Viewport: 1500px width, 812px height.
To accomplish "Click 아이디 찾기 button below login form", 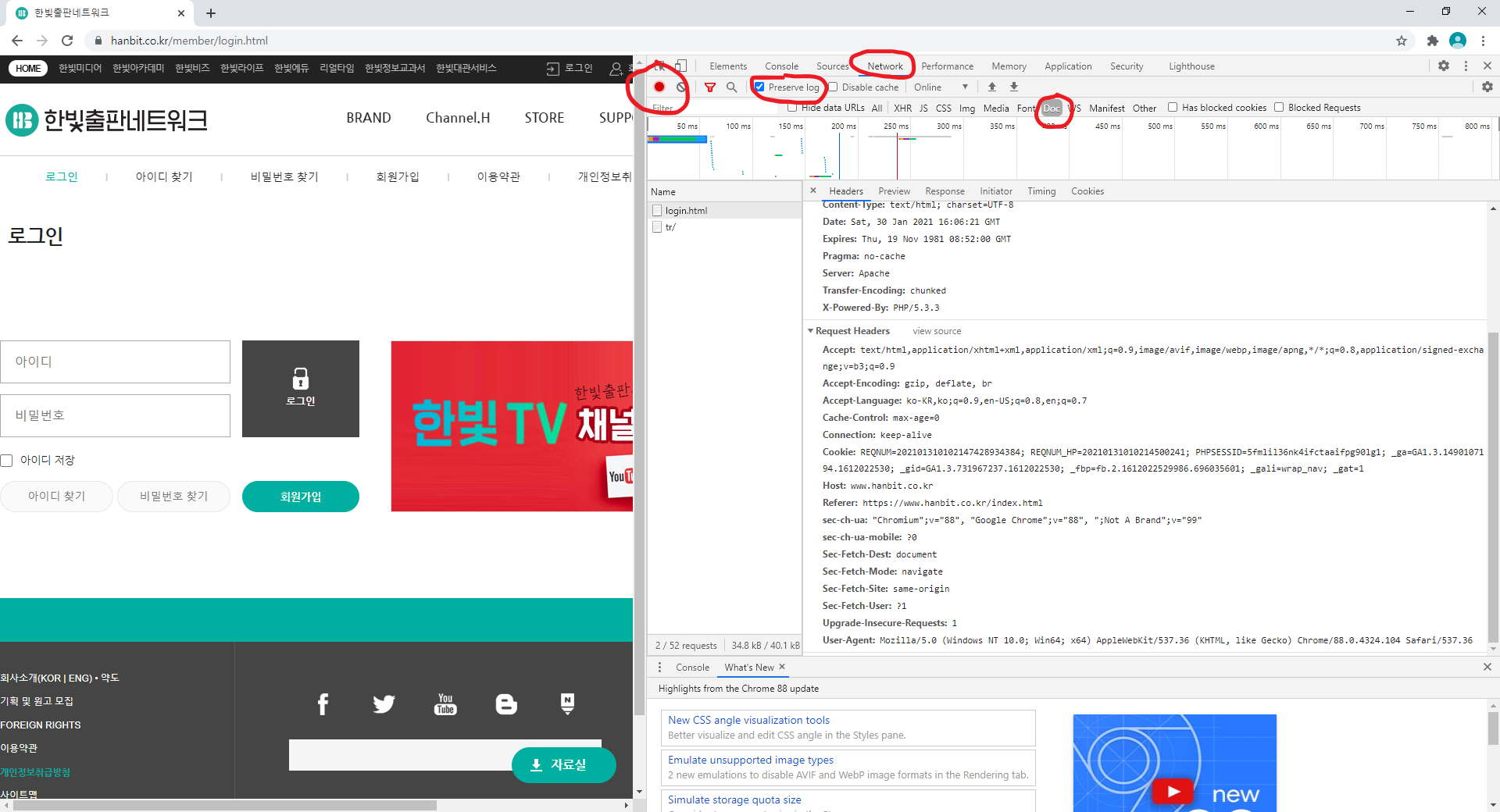I will point(57,496).
